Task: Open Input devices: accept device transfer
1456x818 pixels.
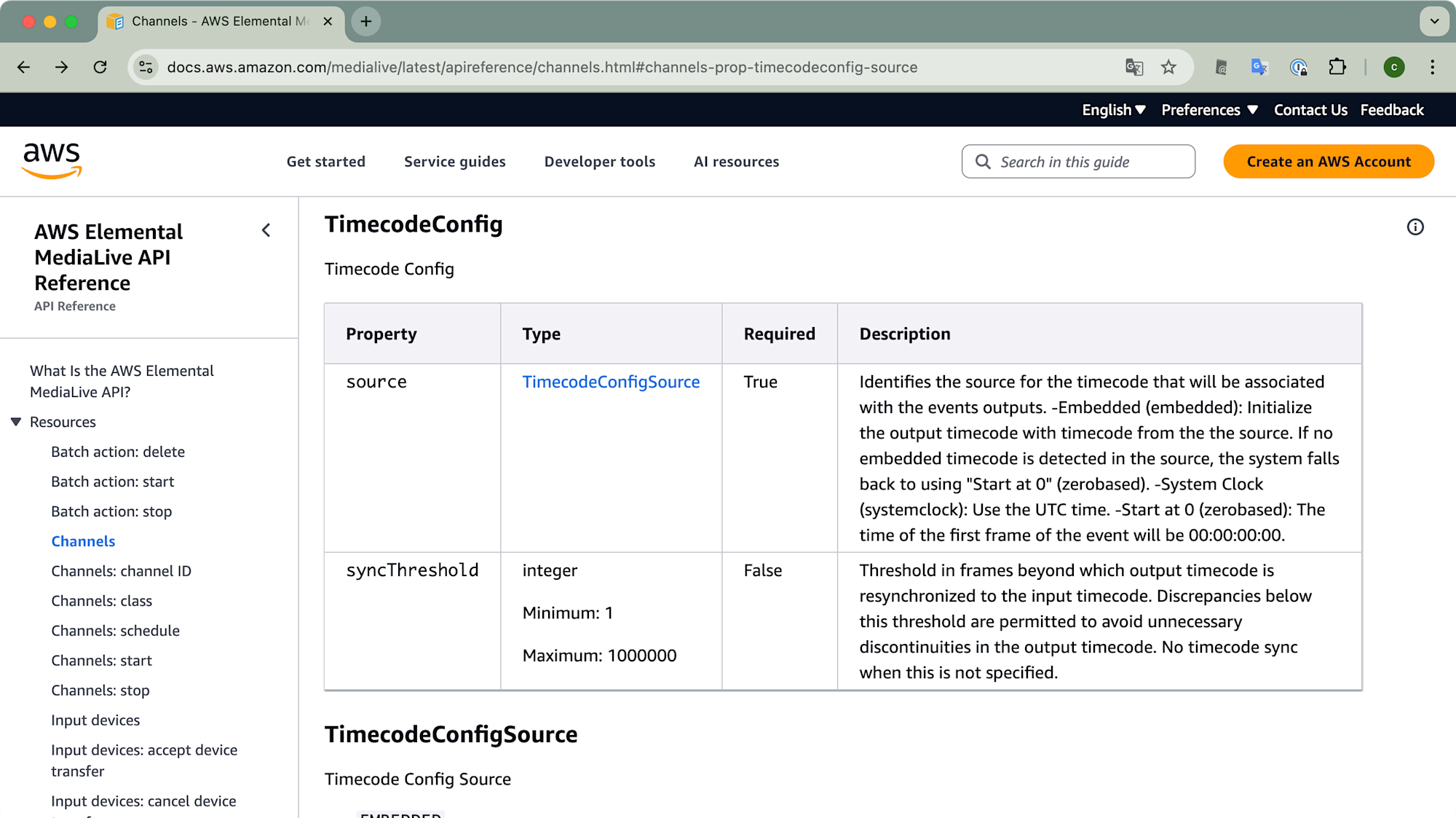Action: pyautogui.click(x=144, y=760)
